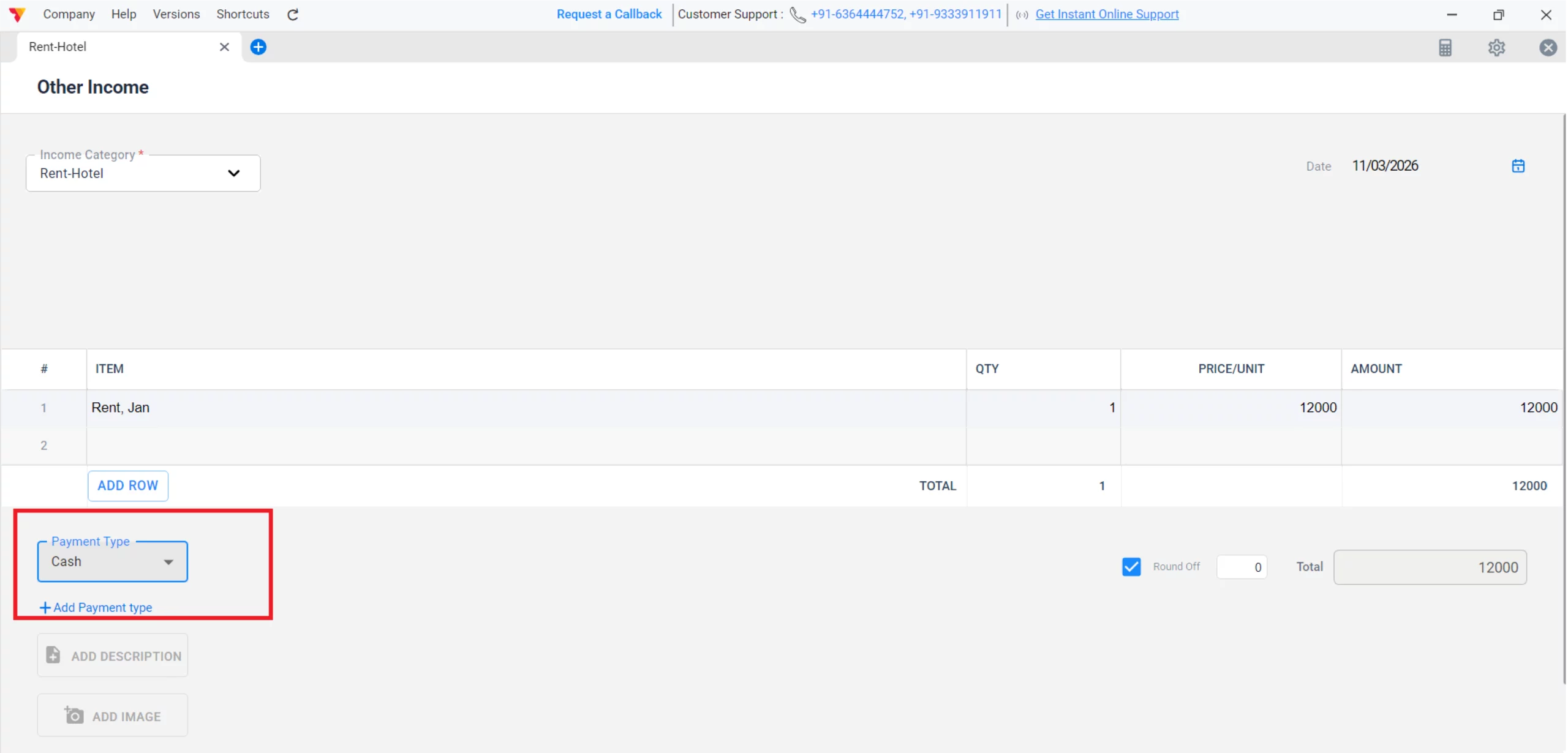Click the Round Off amount field
The image size is (1568, 753).
click(x=1242, y=567)
